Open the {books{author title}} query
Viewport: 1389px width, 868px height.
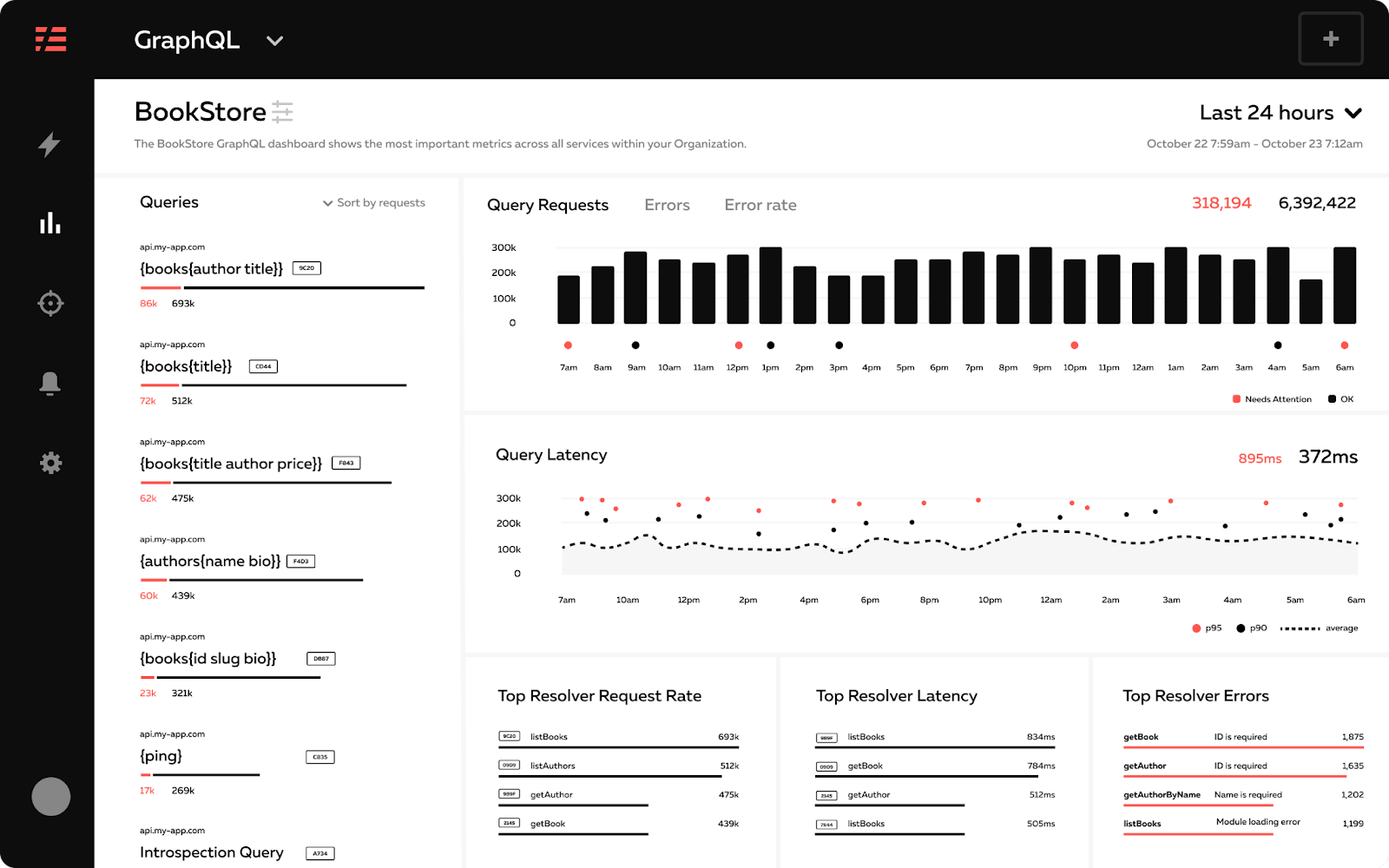pos(212,269)
